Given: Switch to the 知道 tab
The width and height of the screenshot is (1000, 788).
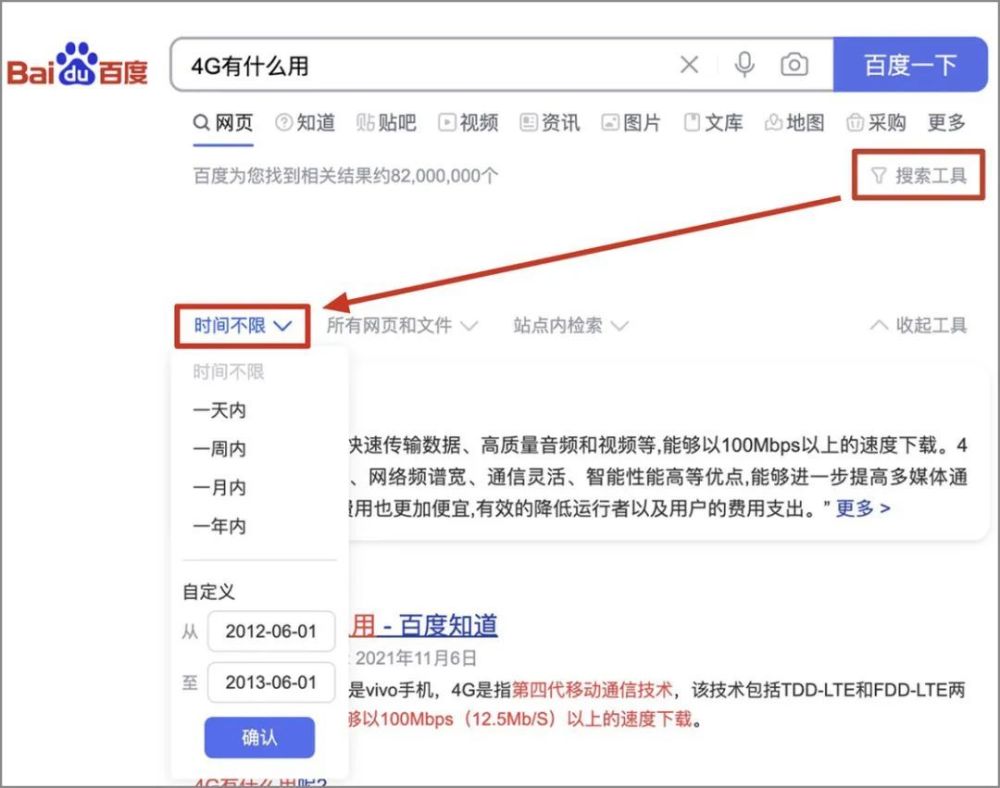Looking at the screenshot, I should coord(305,122).
